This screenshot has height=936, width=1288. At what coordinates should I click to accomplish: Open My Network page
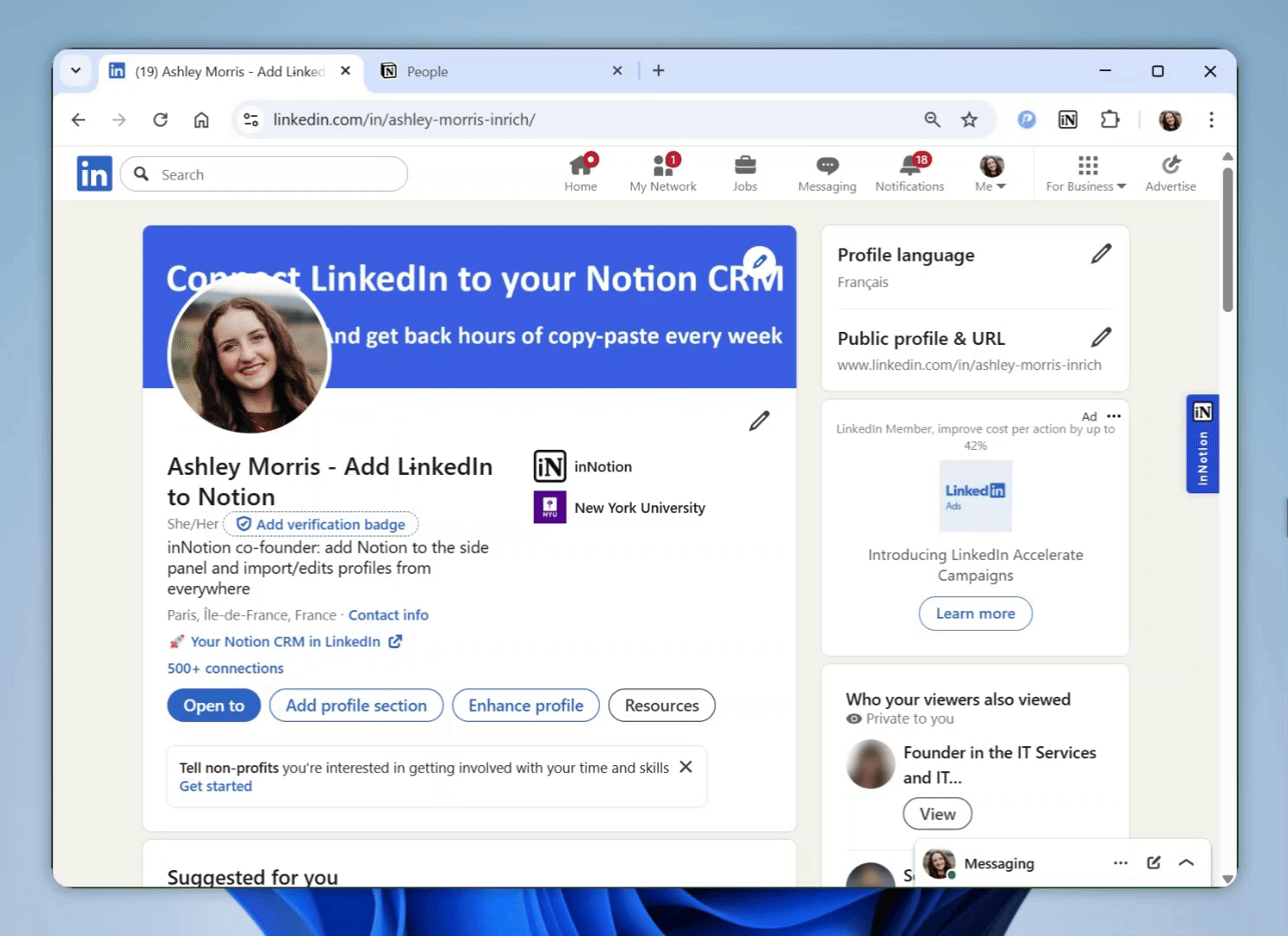[x=663, y=173]
